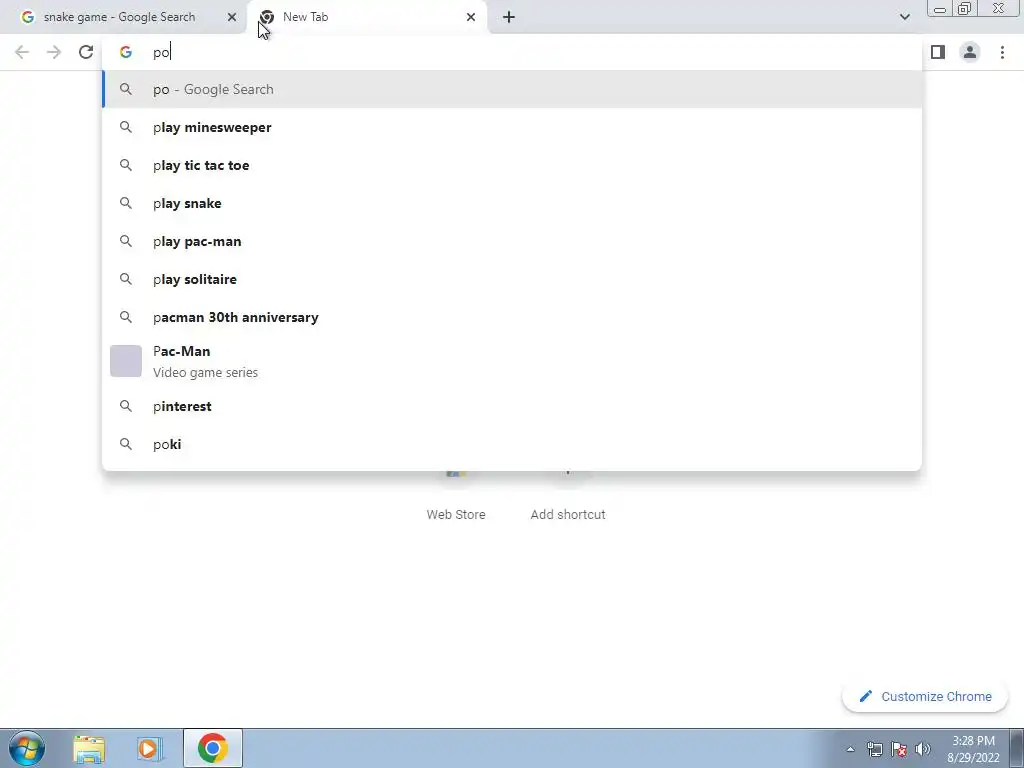Screen dimensions: 1024x768
Task: Click search icon beside 'poki'
Action: (125, 444)
